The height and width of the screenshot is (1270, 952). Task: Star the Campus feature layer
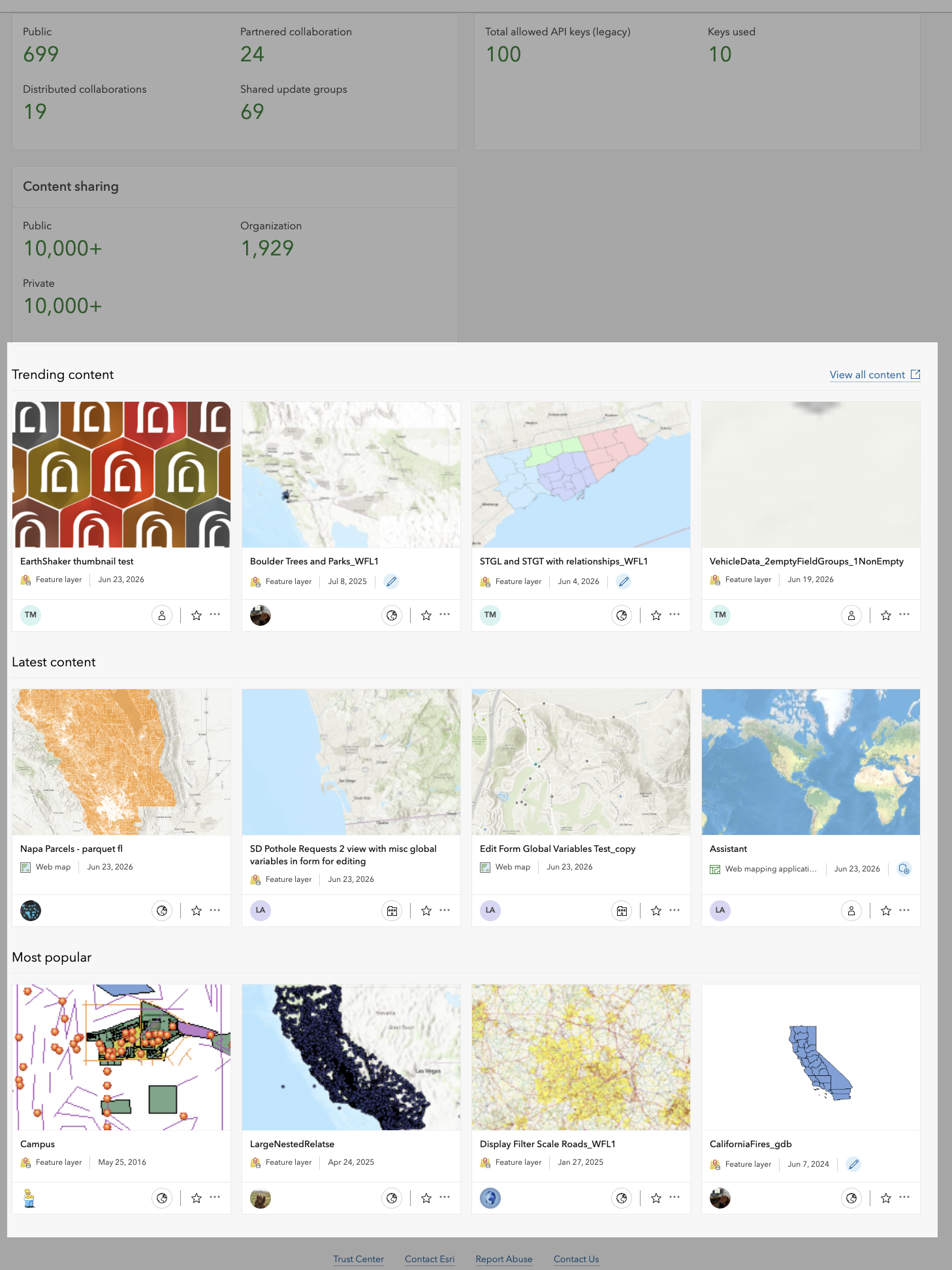[197, 1198]
